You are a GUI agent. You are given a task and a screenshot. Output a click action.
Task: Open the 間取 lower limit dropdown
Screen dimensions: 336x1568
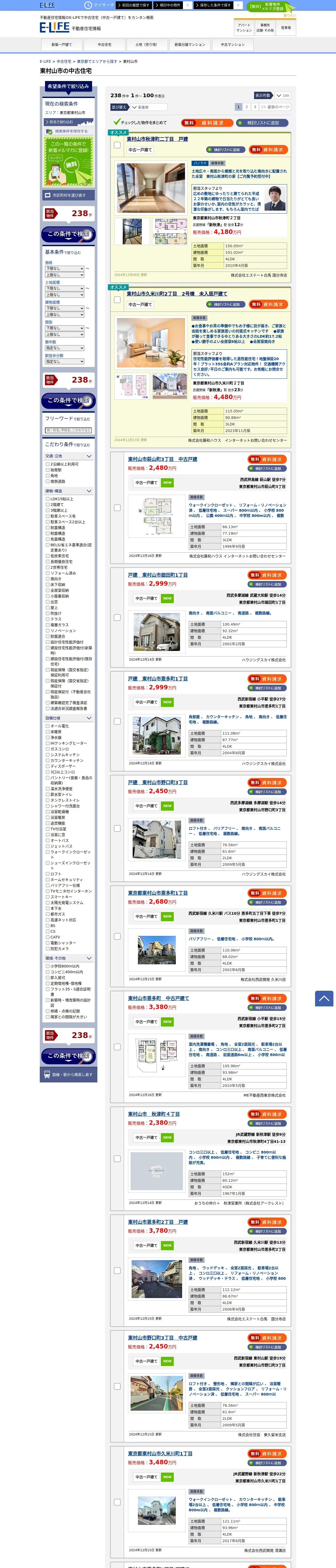[64, 328]
